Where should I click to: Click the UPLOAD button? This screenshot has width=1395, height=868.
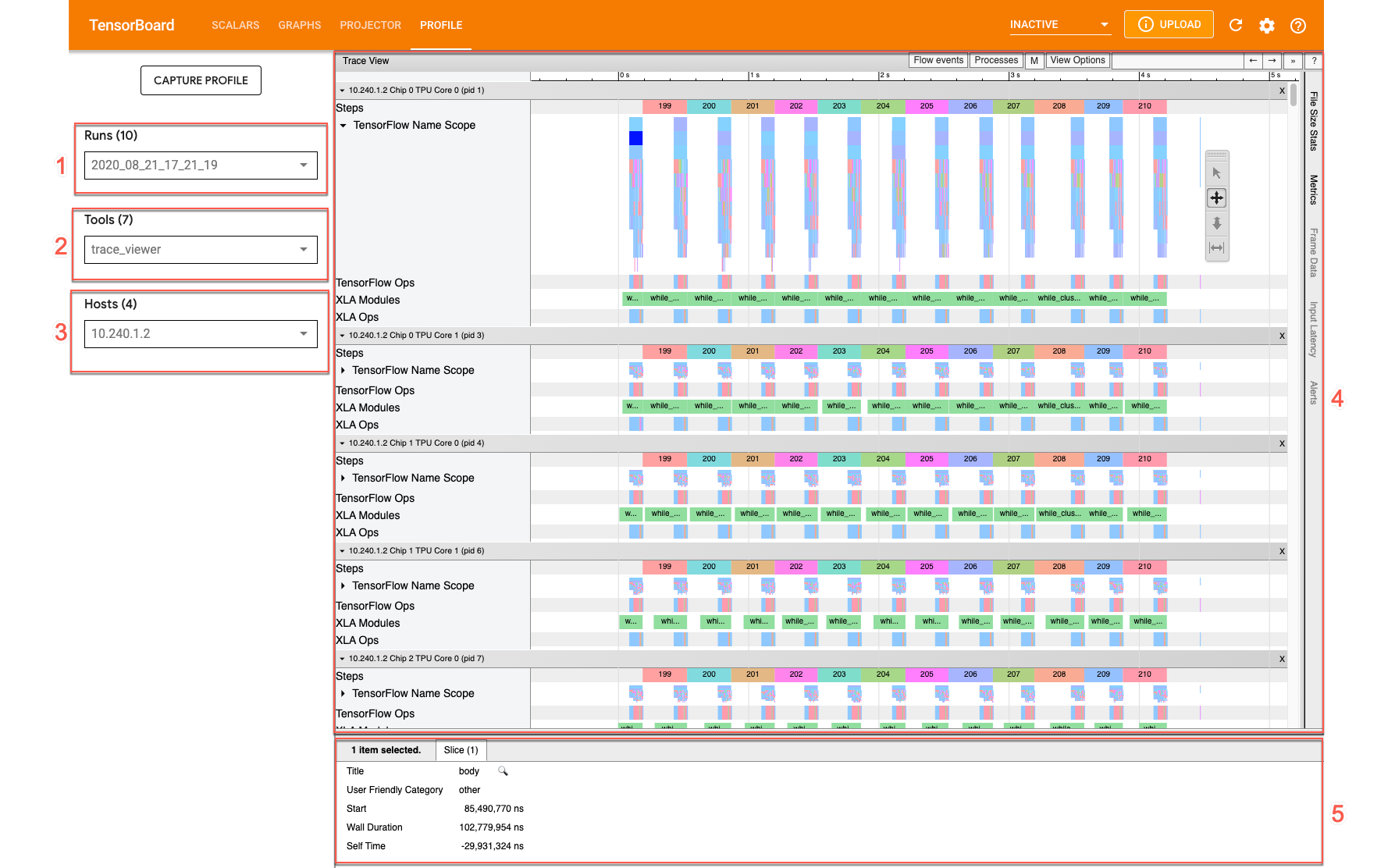(1169, 24)
